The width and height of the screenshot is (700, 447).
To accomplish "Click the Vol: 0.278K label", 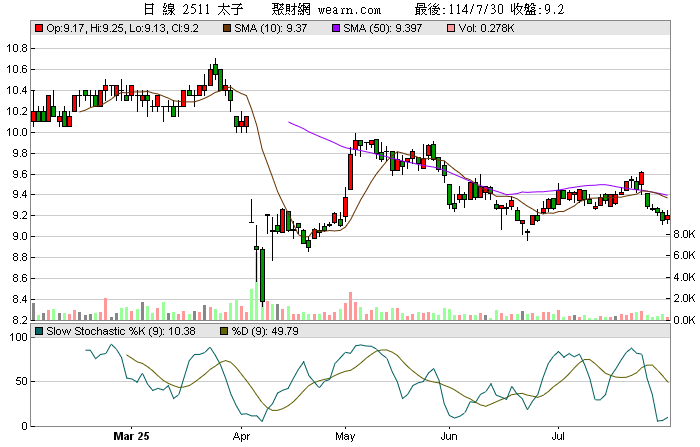I will (487, 28).
